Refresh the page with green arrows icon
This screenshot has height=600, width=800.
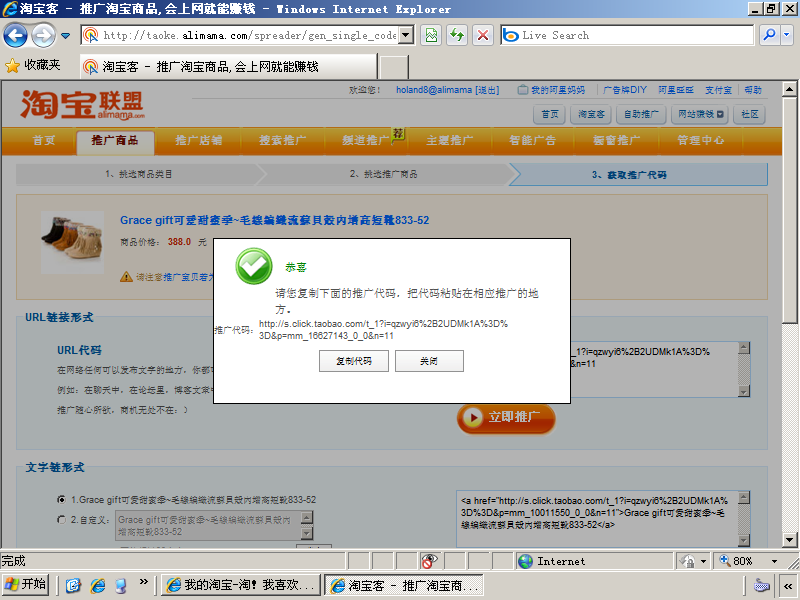[x=457, y=35]
